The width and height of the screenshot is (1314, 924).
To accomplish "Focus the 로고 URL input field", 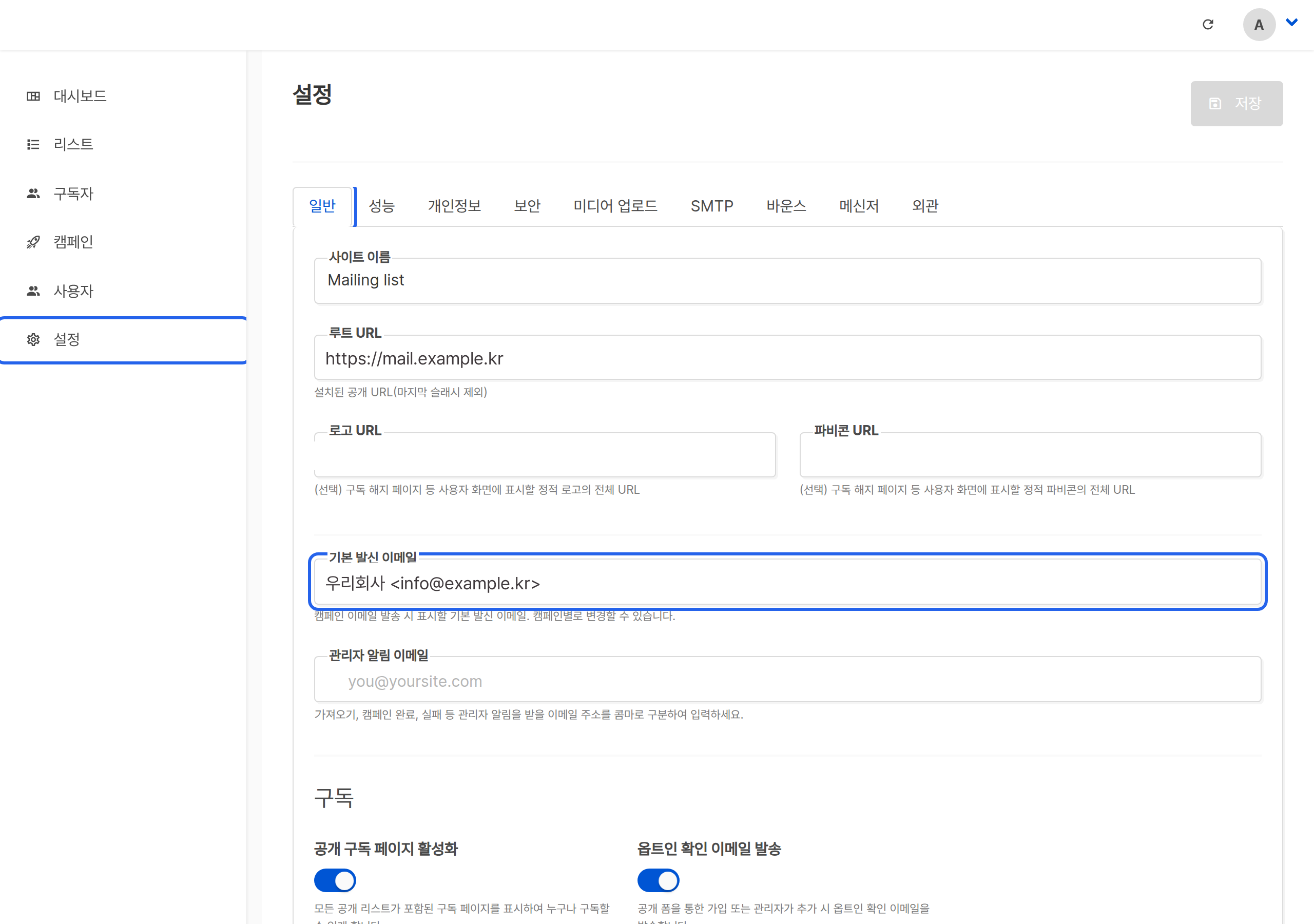I will tap(545, 455).
